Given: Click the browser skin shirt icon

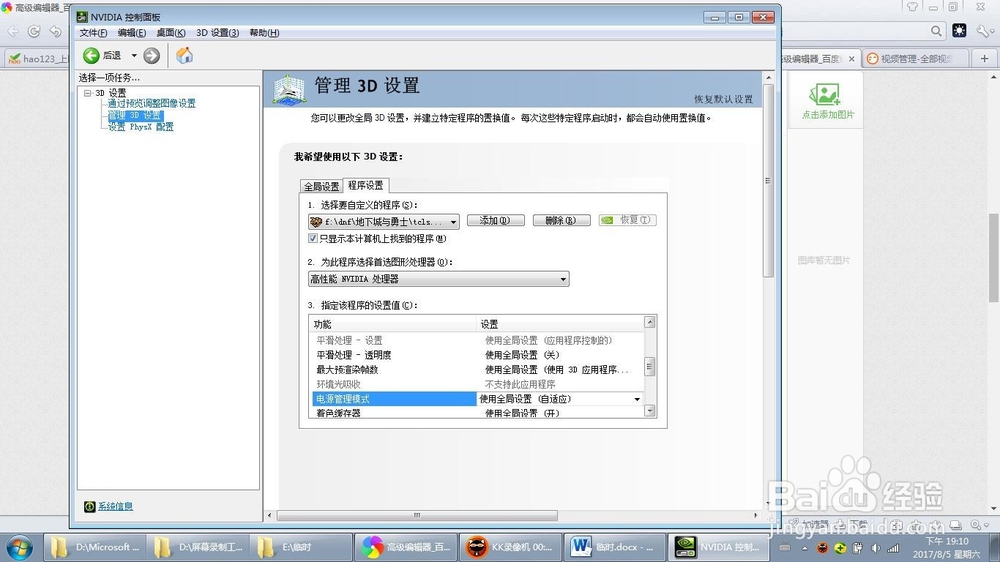Looking at the screenshot, I should (x=913, y=7).
